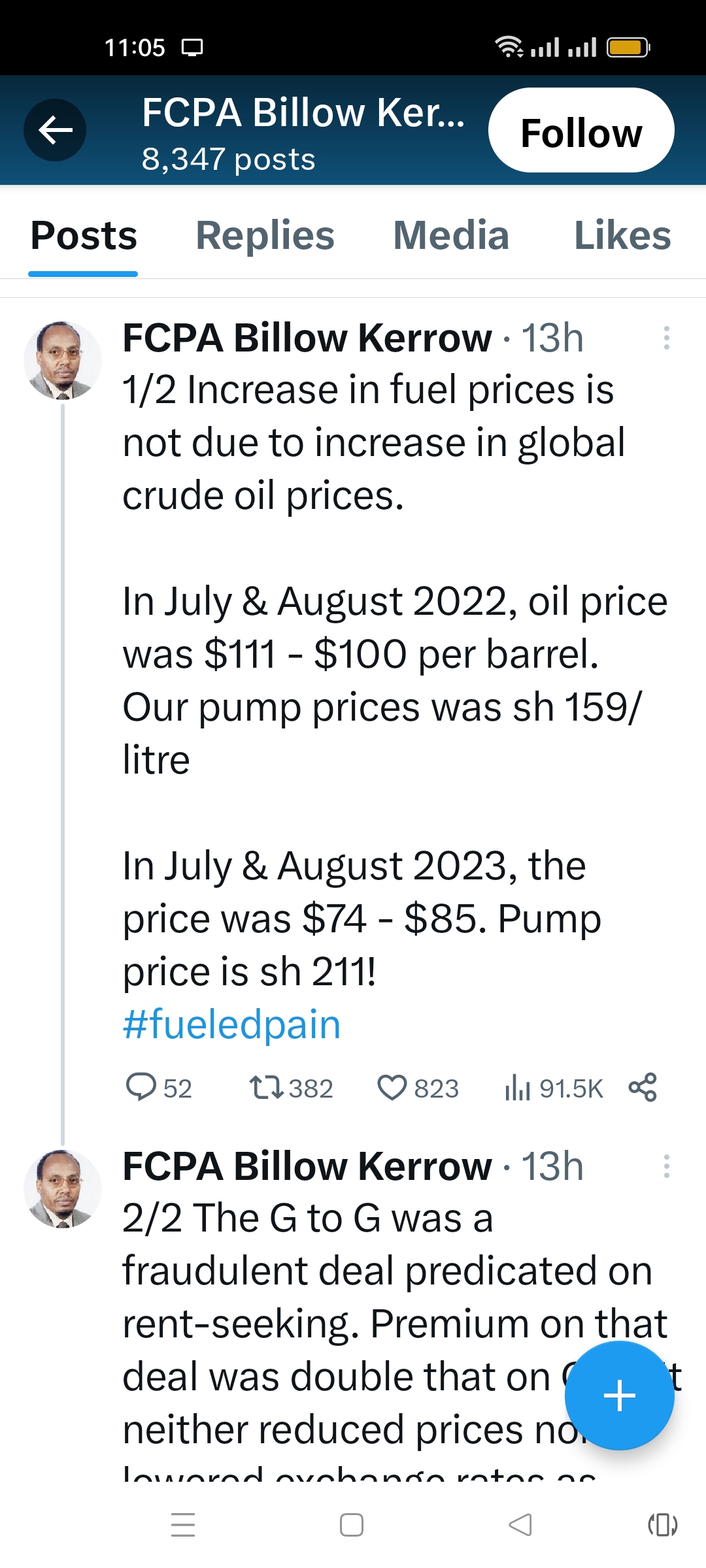The width and height of the screenshot is (706, 1568).
Task: Tap the back arrow icon
Action: pos(55,130)
